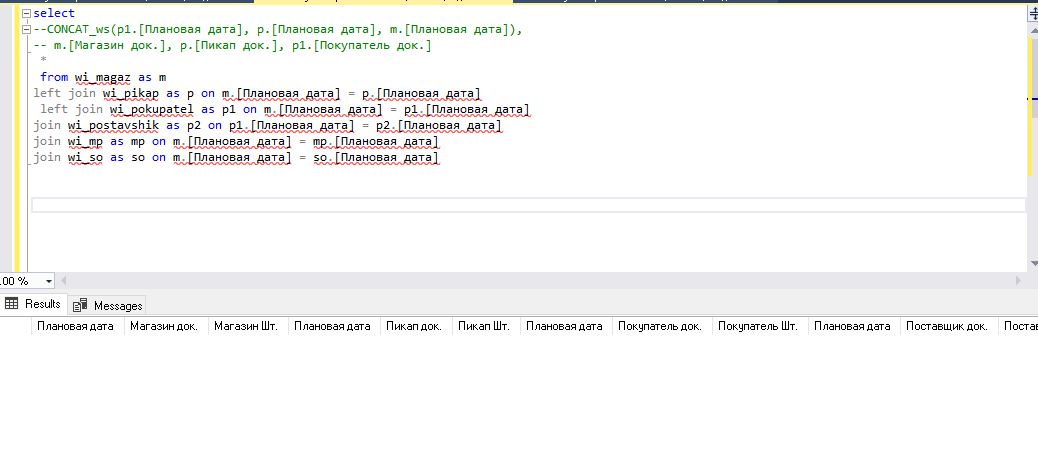
Task: Collapse the CONCAT_ws comment outline block
Action: pos(25,30)
